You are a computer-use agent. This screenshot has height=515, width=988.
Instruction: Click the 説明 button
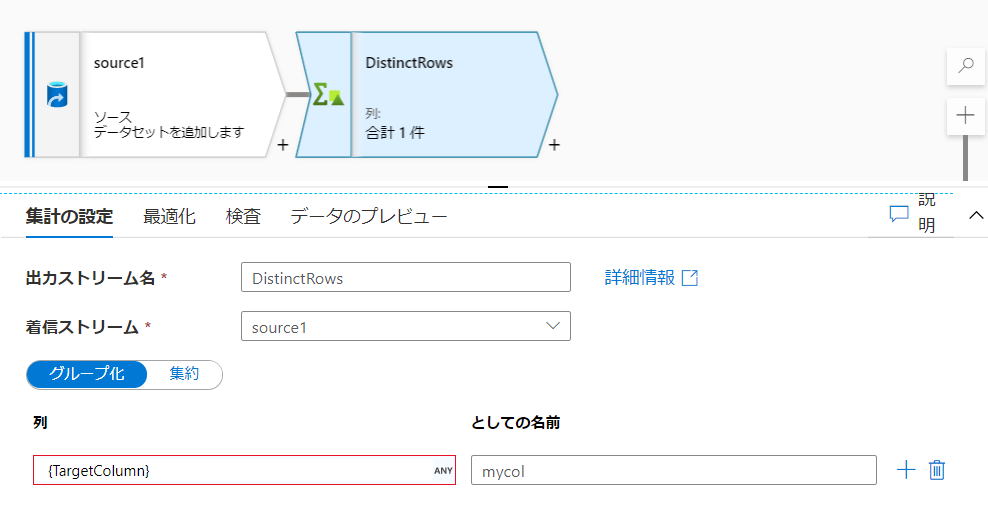(x=911, y=214)
